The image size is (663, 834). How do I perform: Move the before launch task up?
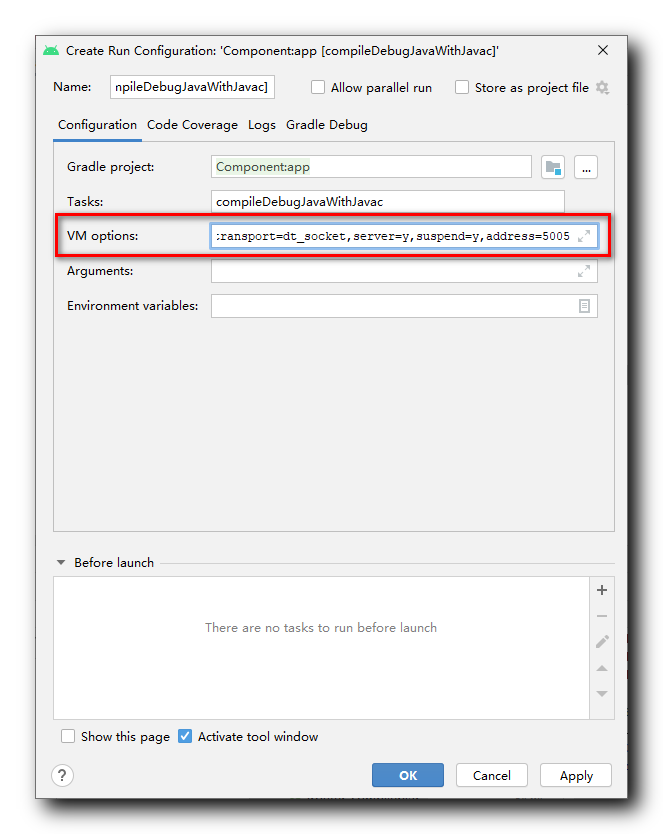click(x=602, y=668)
